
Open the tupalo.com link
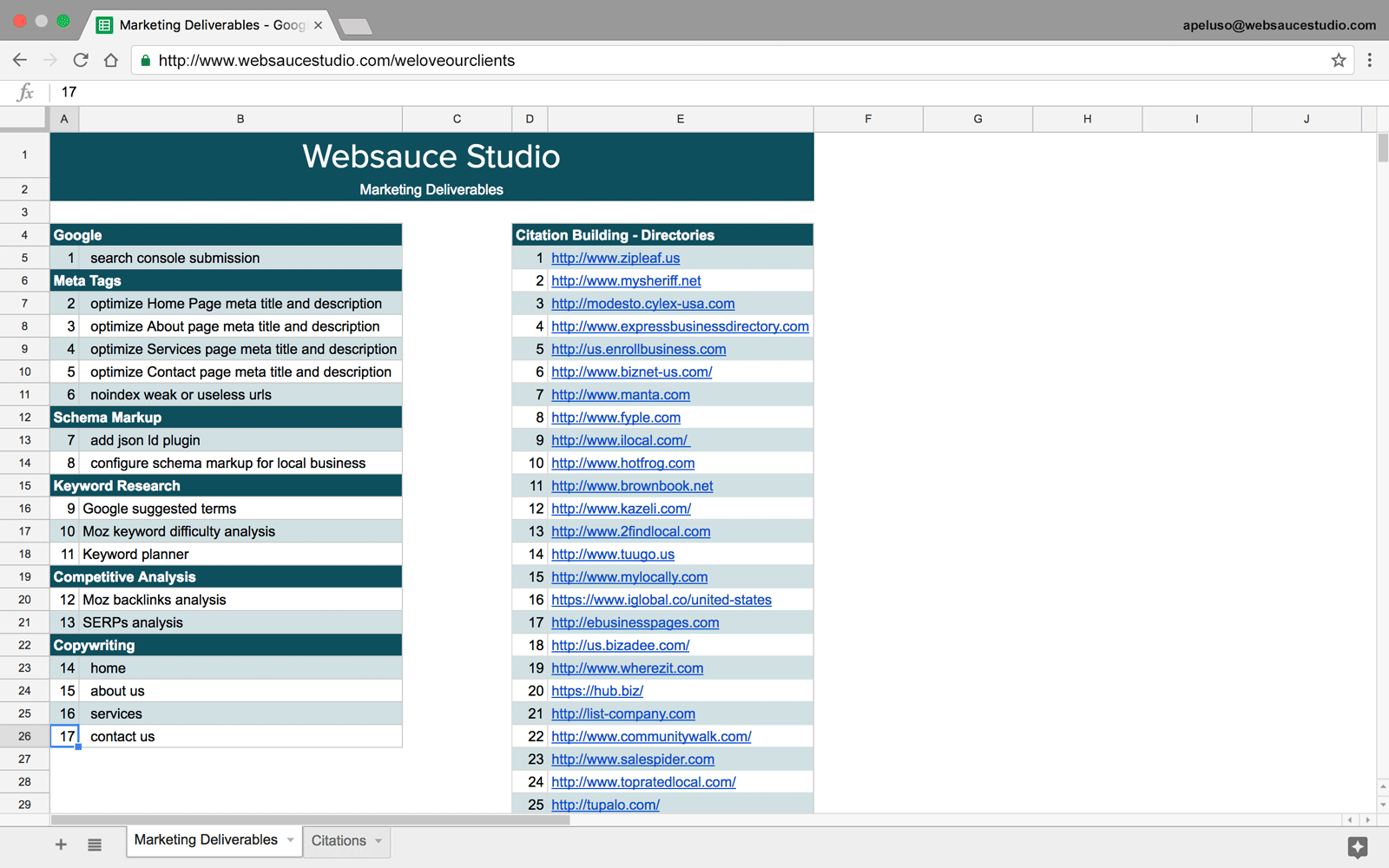coord(605,805)
